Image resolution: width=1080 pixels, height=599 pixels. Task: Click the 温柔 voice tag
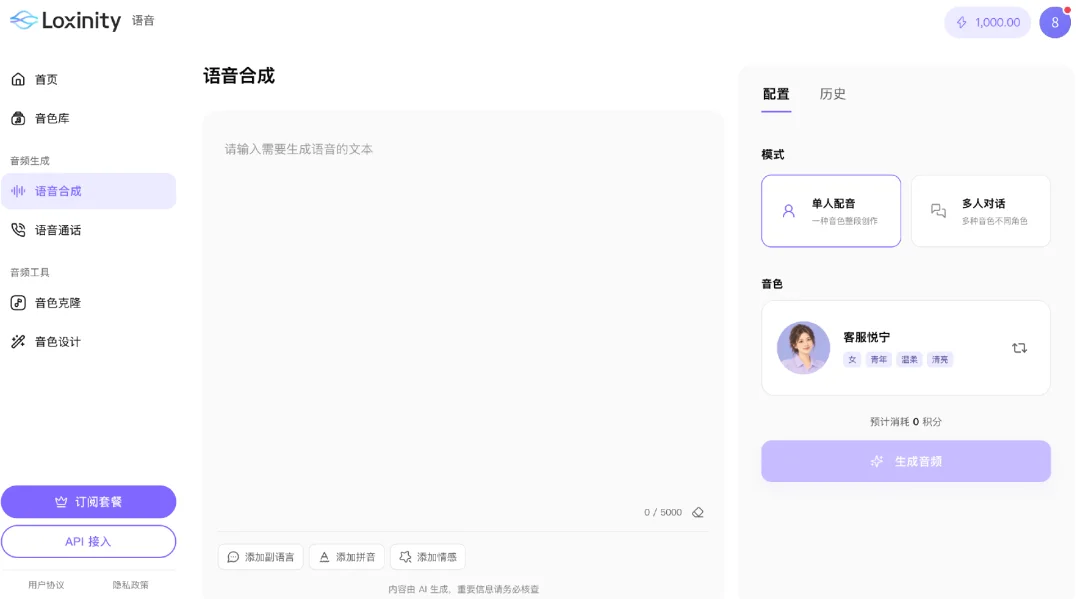click(909, 359)
